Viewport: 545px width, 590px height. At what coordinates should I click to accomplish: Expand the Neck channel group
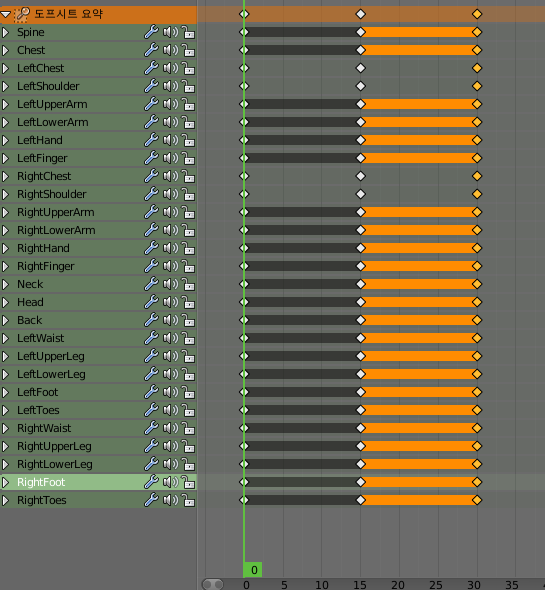pyautogui.click(x=6, y=284)
